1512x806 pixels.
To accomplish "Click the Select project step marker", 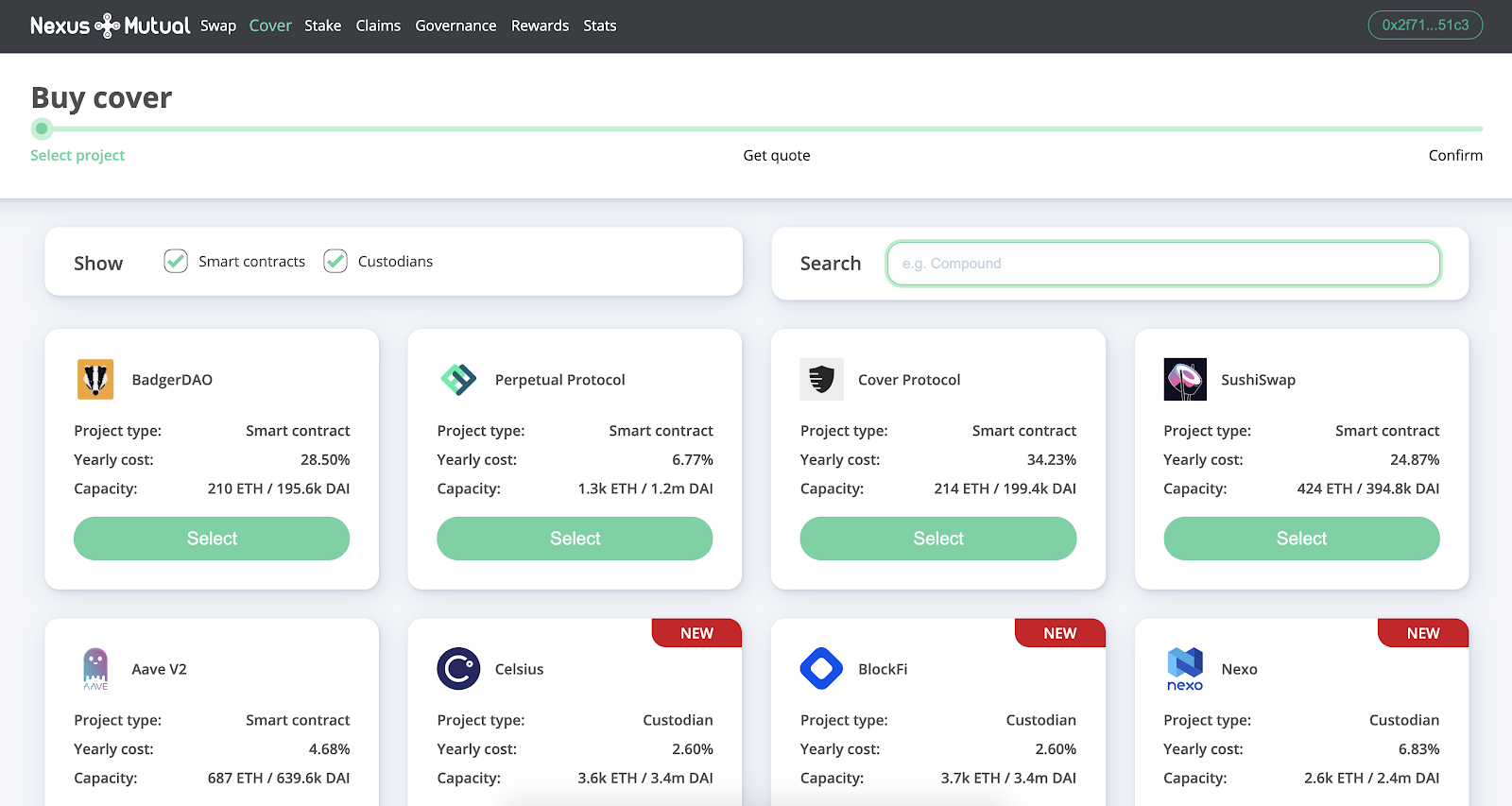I will coord(42,129).
